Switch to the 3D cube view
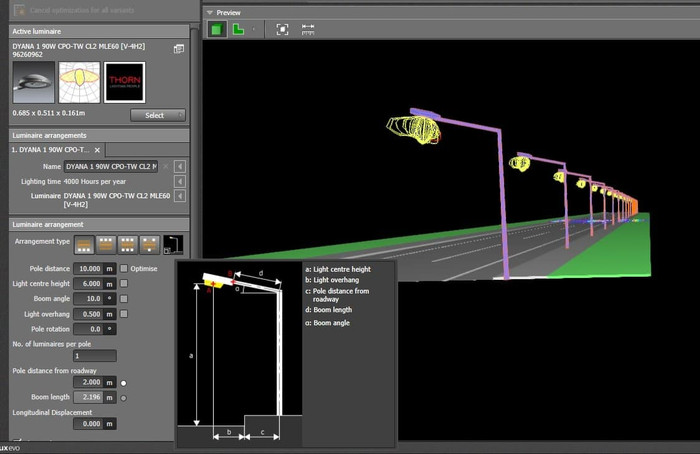Viewport: 700px width, 454px height. click(217, 29)
